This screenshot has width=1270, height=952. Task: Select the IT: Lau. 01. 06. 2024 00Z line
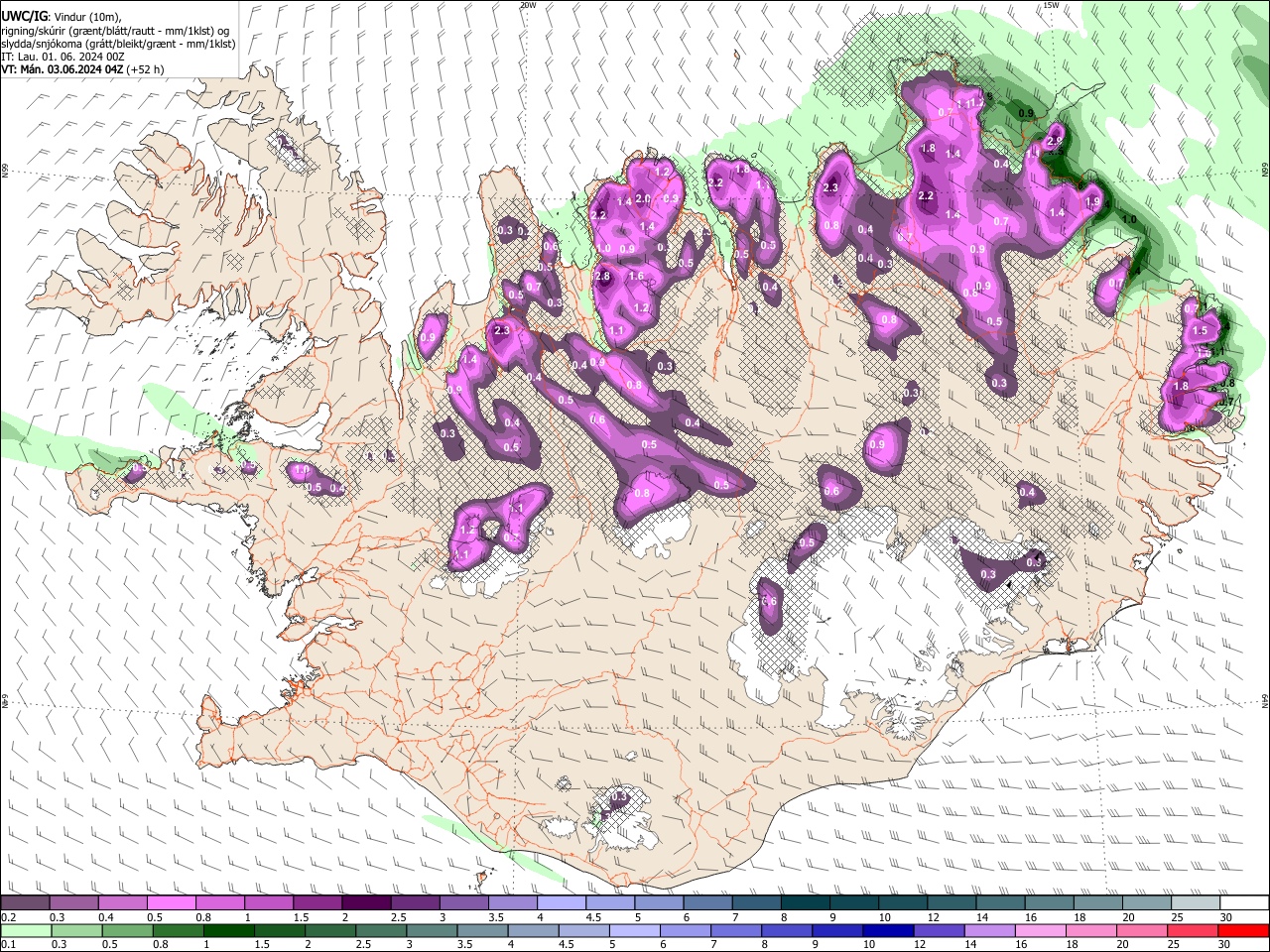pos(63,57)
